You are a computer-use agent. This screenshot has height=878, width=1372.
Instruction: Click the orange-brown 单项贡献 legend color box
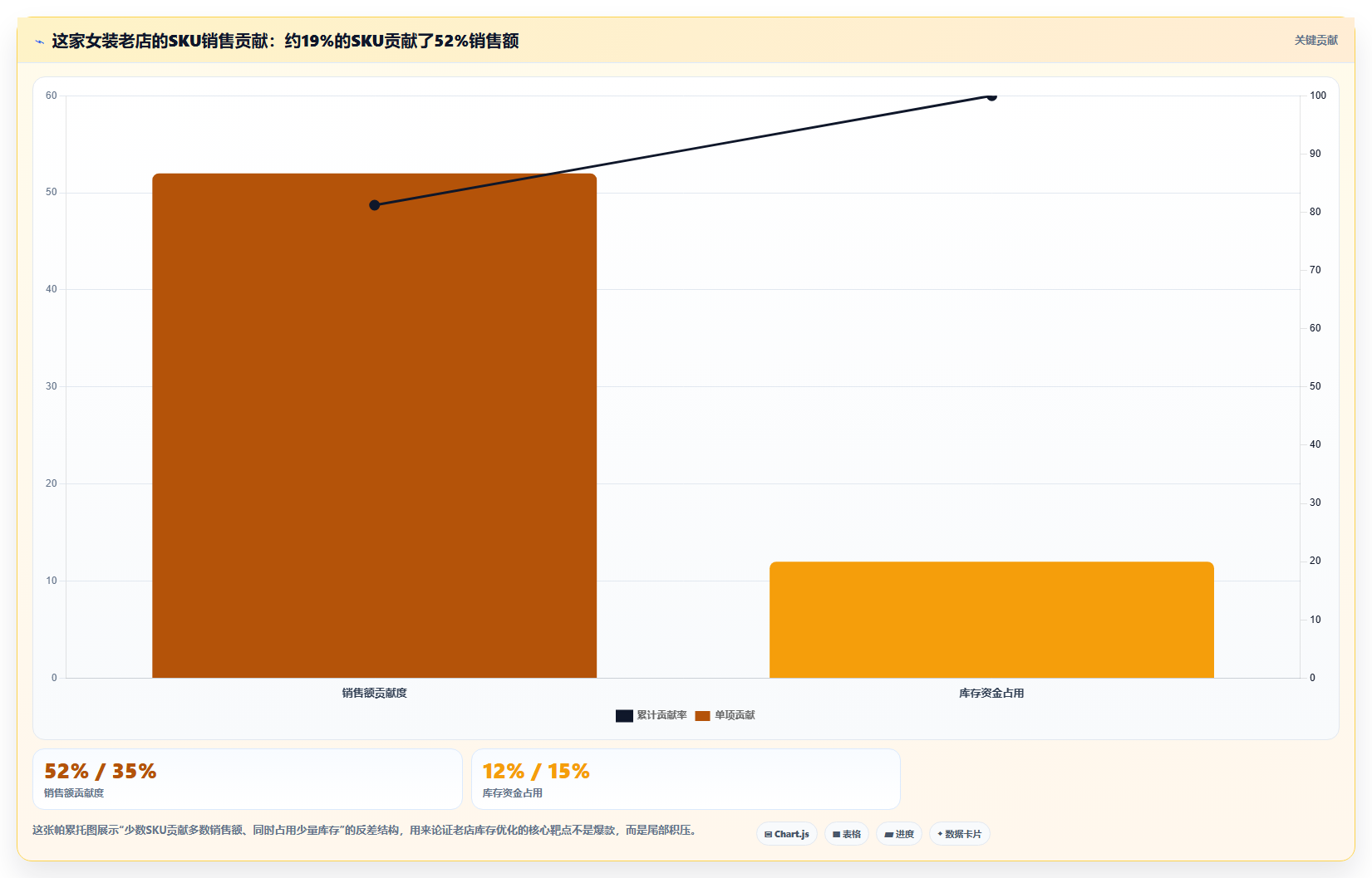pyautogui.click(x=703, y=715)
